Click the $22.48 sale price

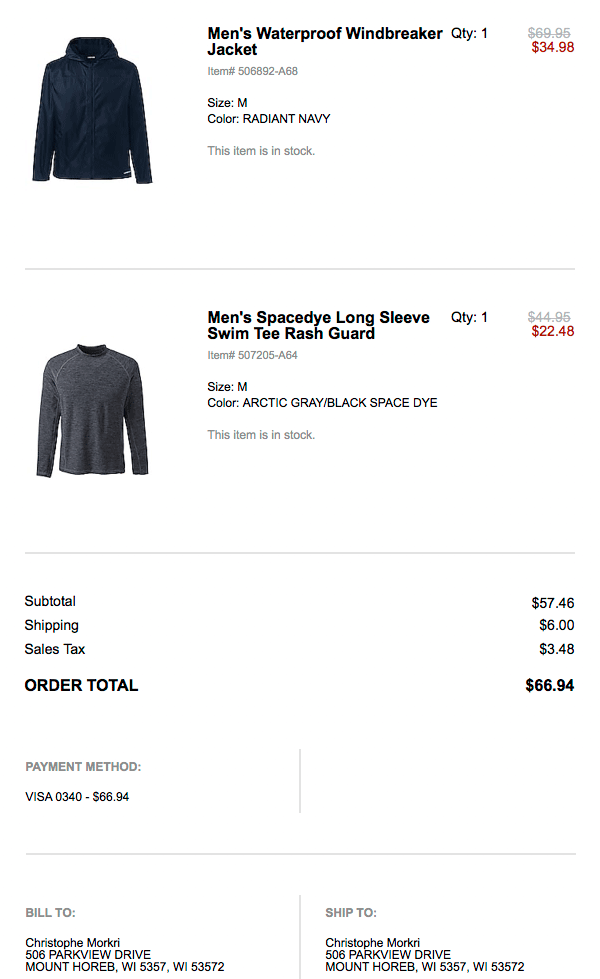point(552,331)
